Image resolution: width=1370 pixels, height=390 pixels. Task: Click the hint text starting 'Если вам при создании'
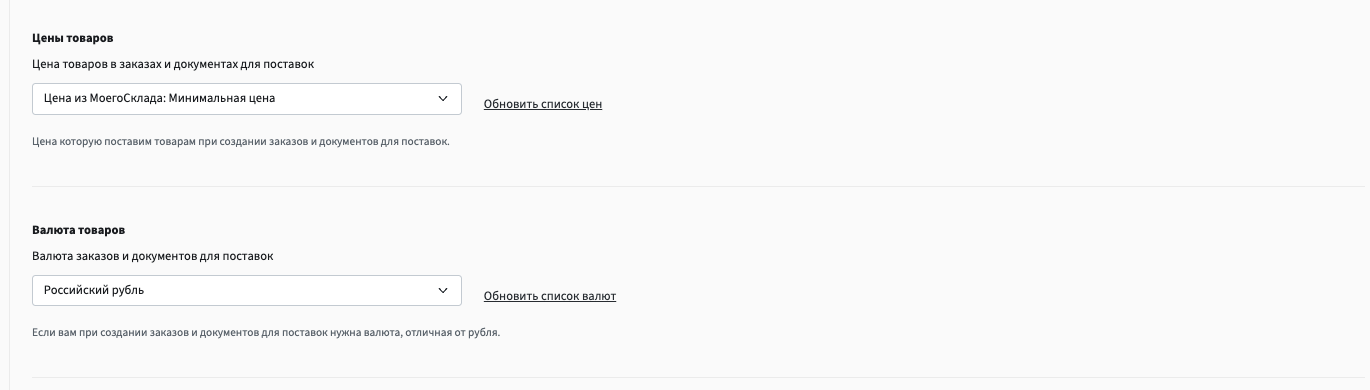266,333
